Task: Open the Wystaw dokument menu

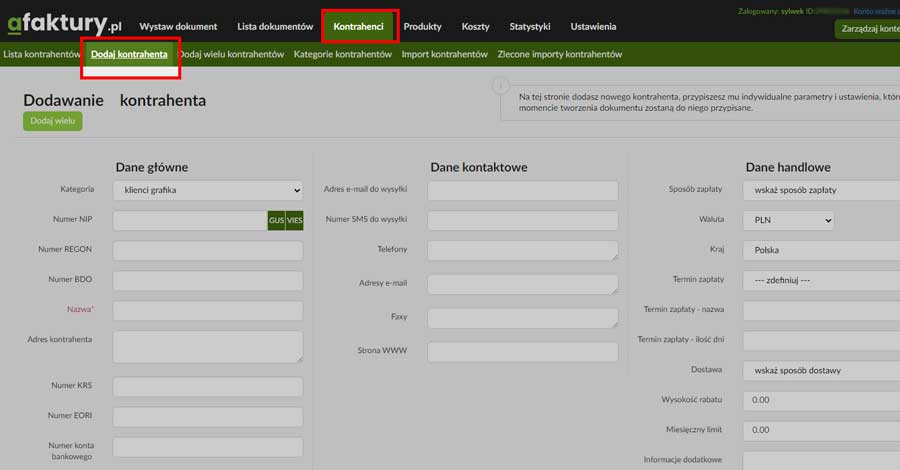Action: pos(178,26)
